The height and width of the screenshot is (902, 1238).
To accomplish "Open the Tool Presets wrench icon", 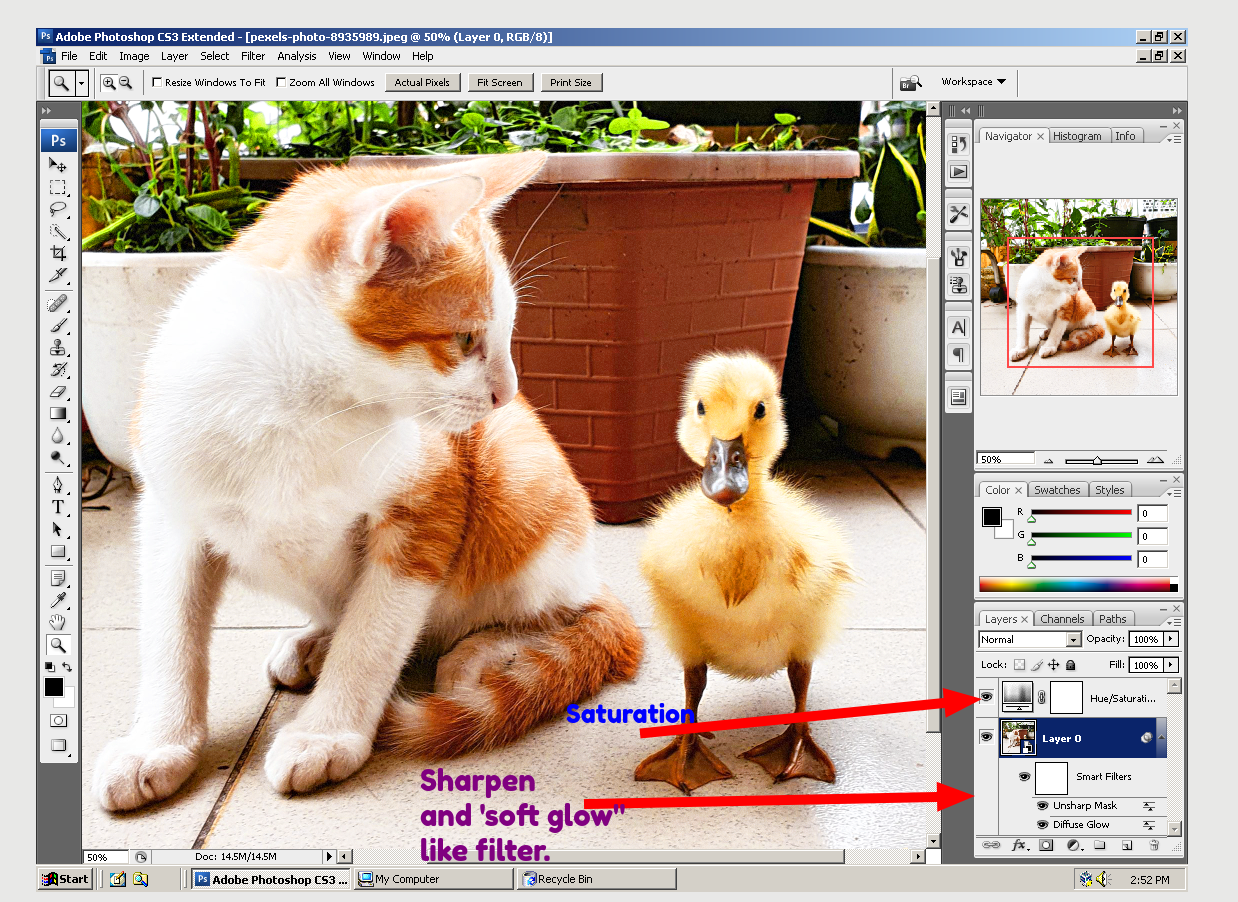I will 958,213.
